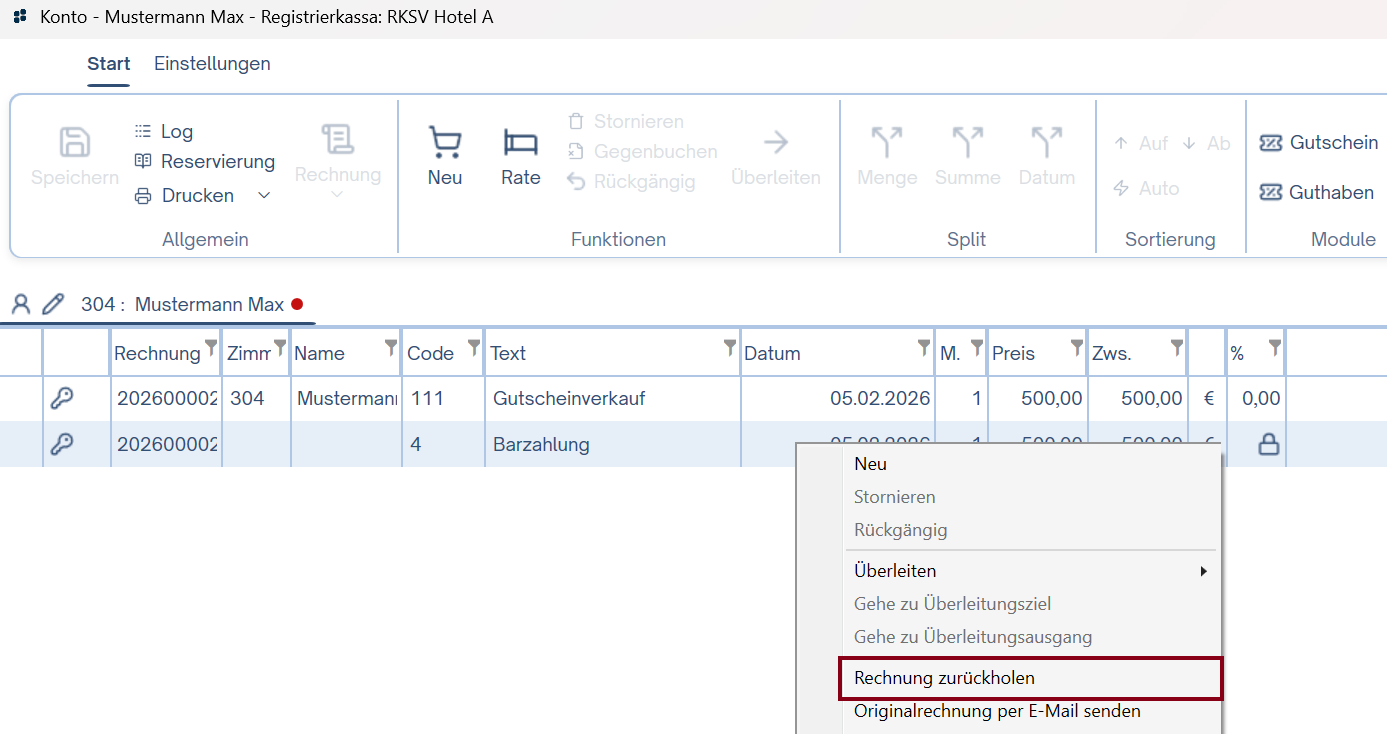Select Originalrechnung per E-Mail senden
This screenshot has height=734, width=1387.
click(x=997, y=711)
